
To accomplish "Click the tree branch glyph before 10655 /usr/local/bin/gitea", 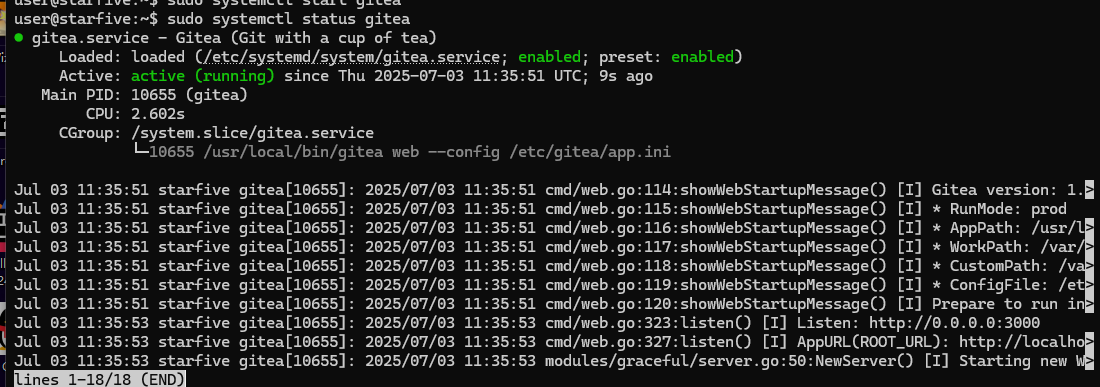I will 140,151.
